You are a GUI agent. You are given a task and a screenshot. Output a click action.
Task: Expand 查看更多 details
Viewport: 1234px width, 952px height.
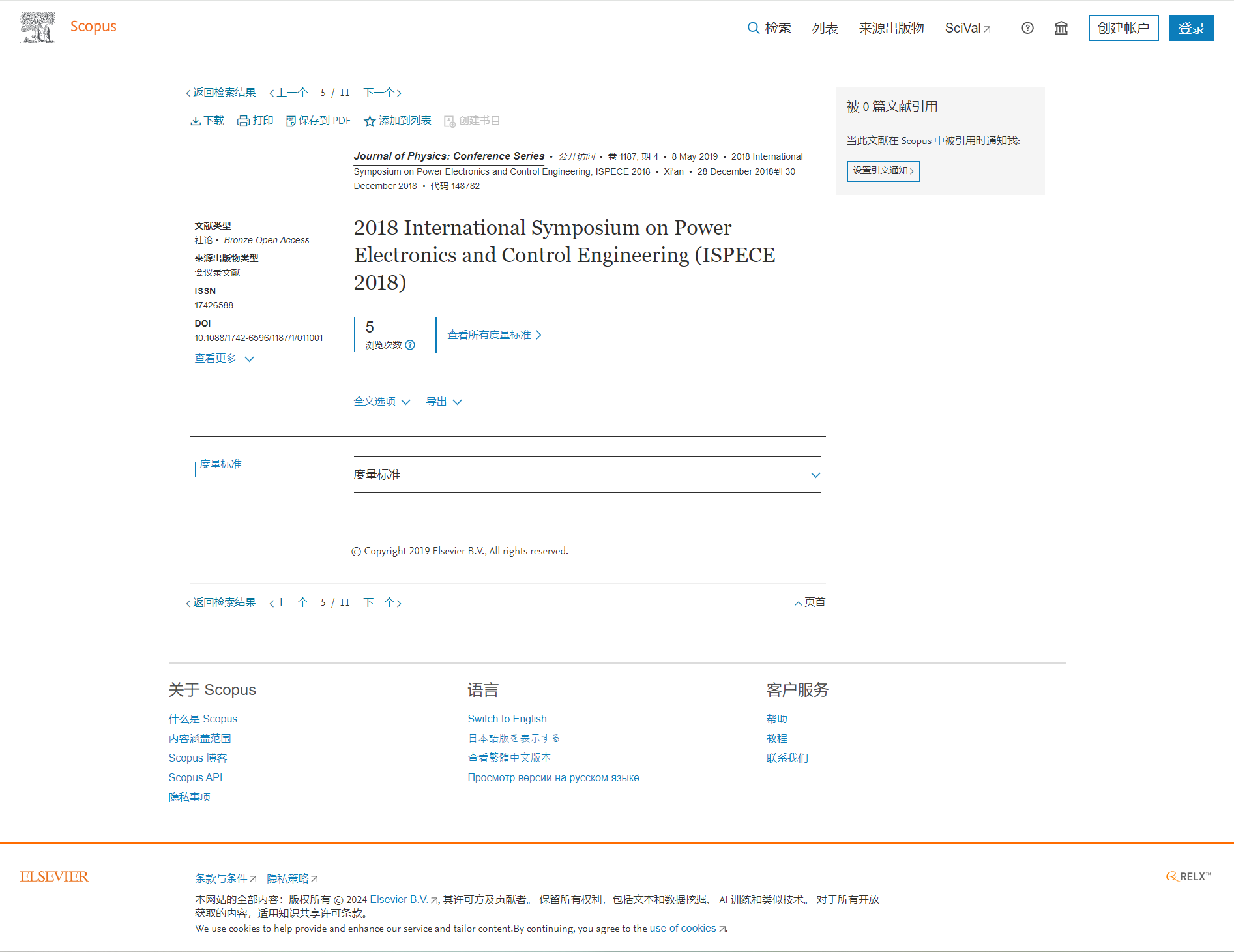tap(224, 359)
